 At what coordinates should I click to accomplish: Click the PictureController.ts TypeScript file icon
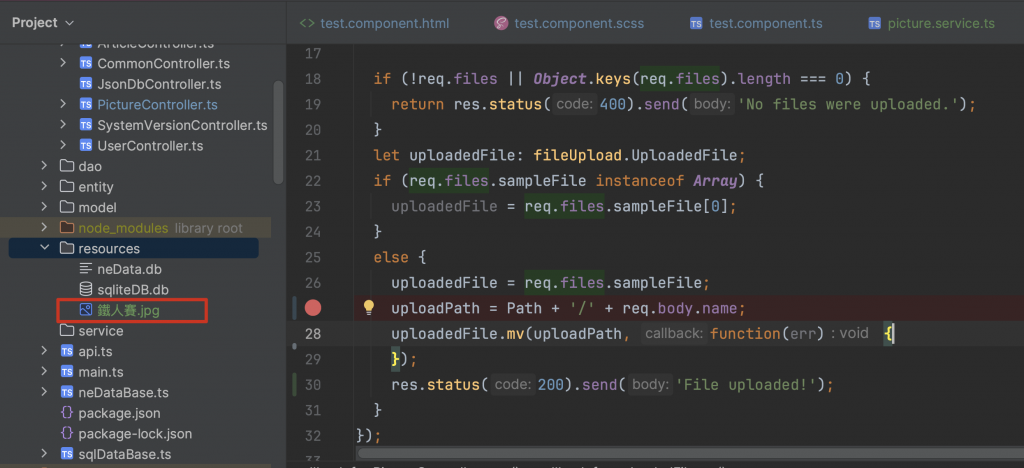click(x=85, y=104)
